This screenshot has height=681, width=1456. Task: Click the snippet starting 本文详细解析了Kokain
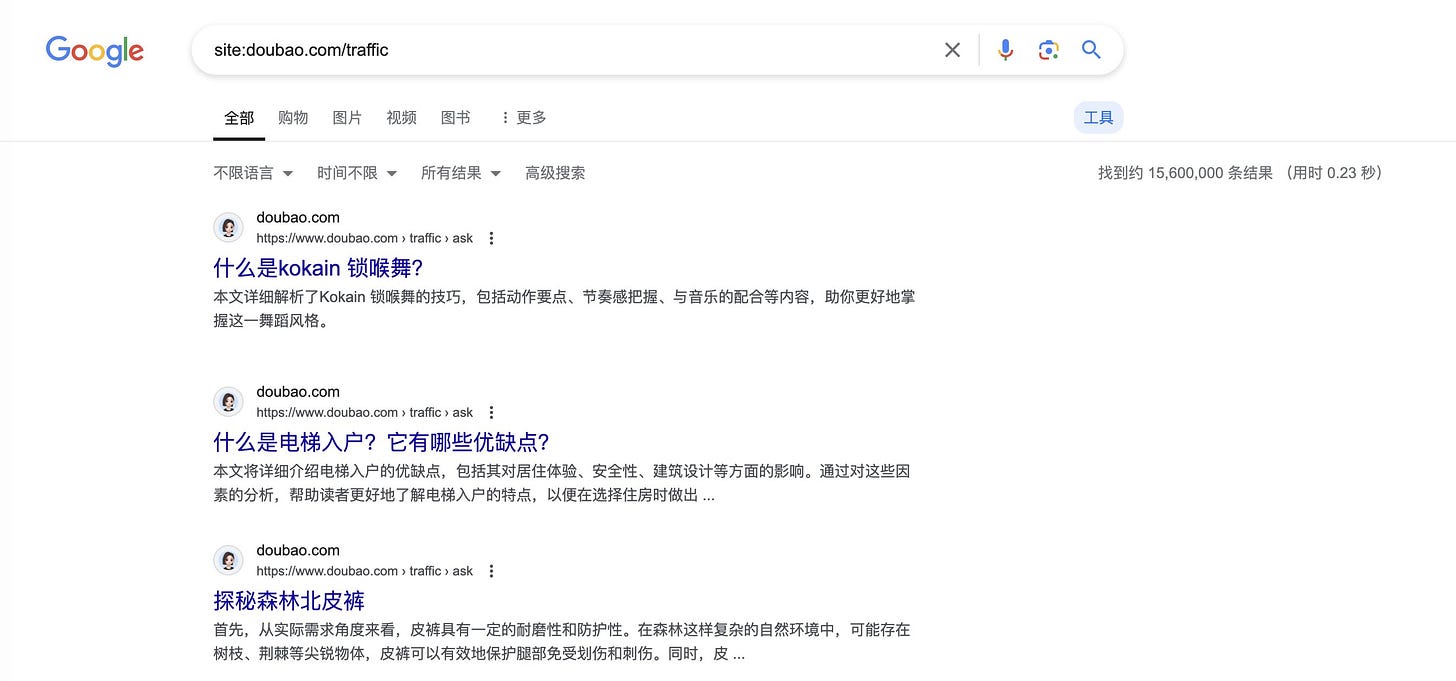click(x=564, y=309)
